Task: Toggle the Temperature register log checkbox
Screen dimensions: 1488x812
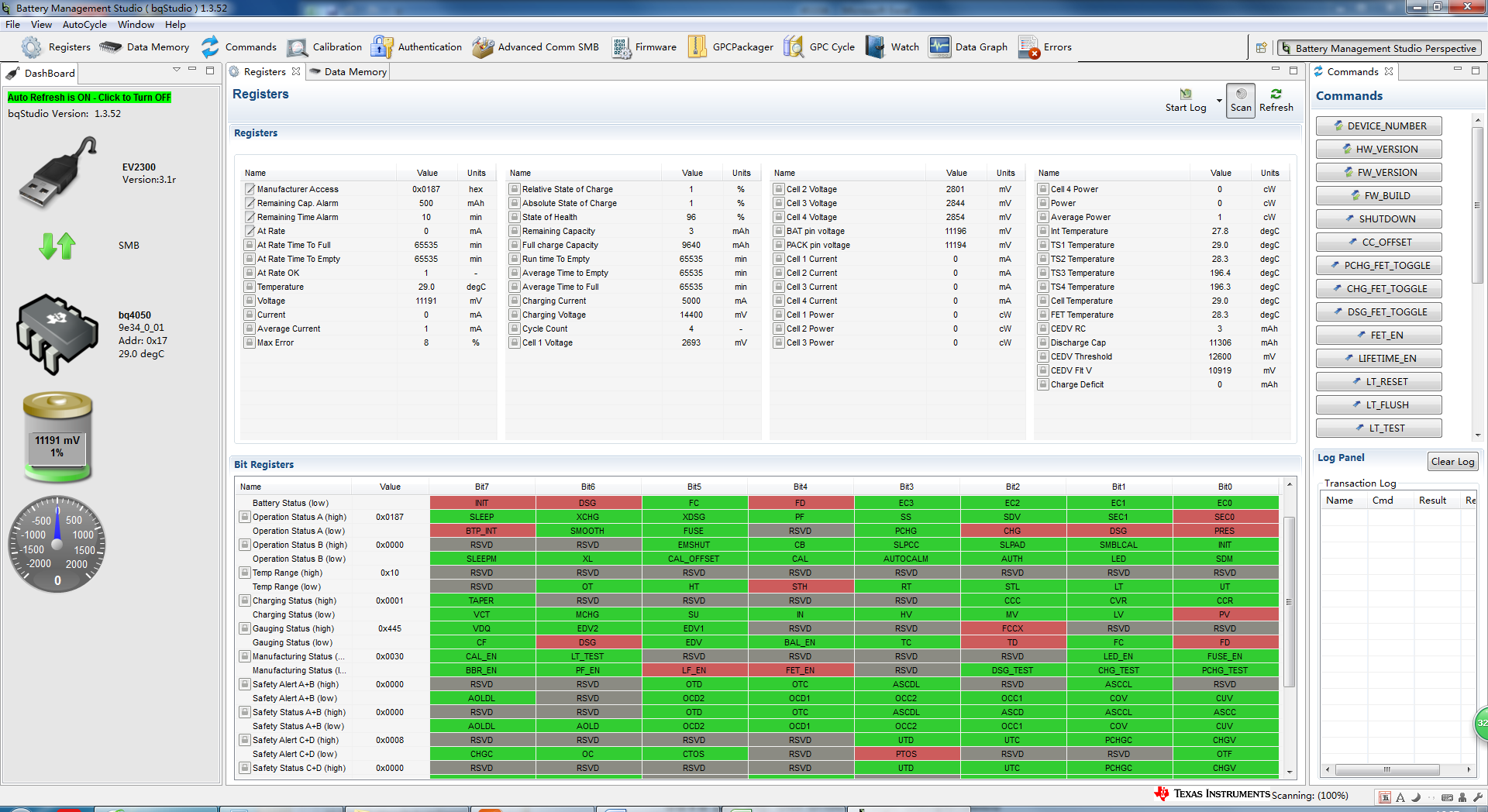Action: click(250, 287)
